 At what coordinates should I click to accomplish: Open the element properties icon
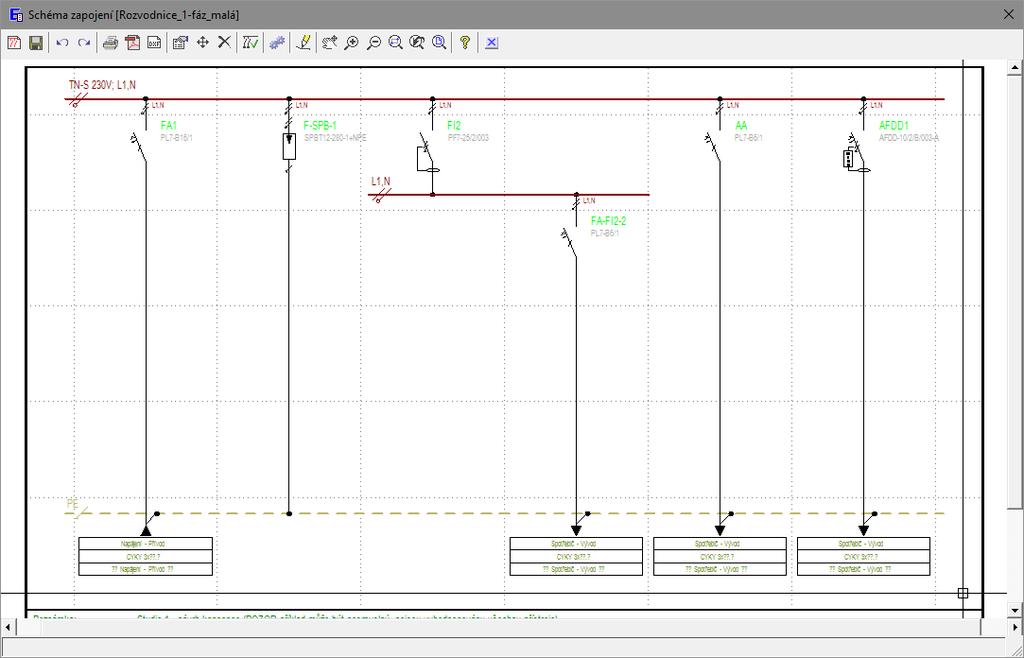tap(181, 42)
